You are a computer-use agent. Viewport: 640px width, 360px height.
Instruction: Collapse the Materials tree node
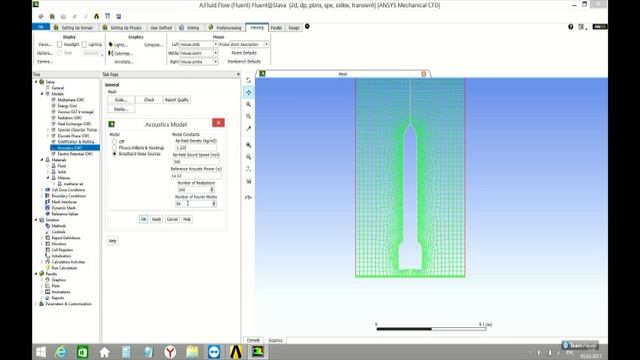(x=42, y=160)
